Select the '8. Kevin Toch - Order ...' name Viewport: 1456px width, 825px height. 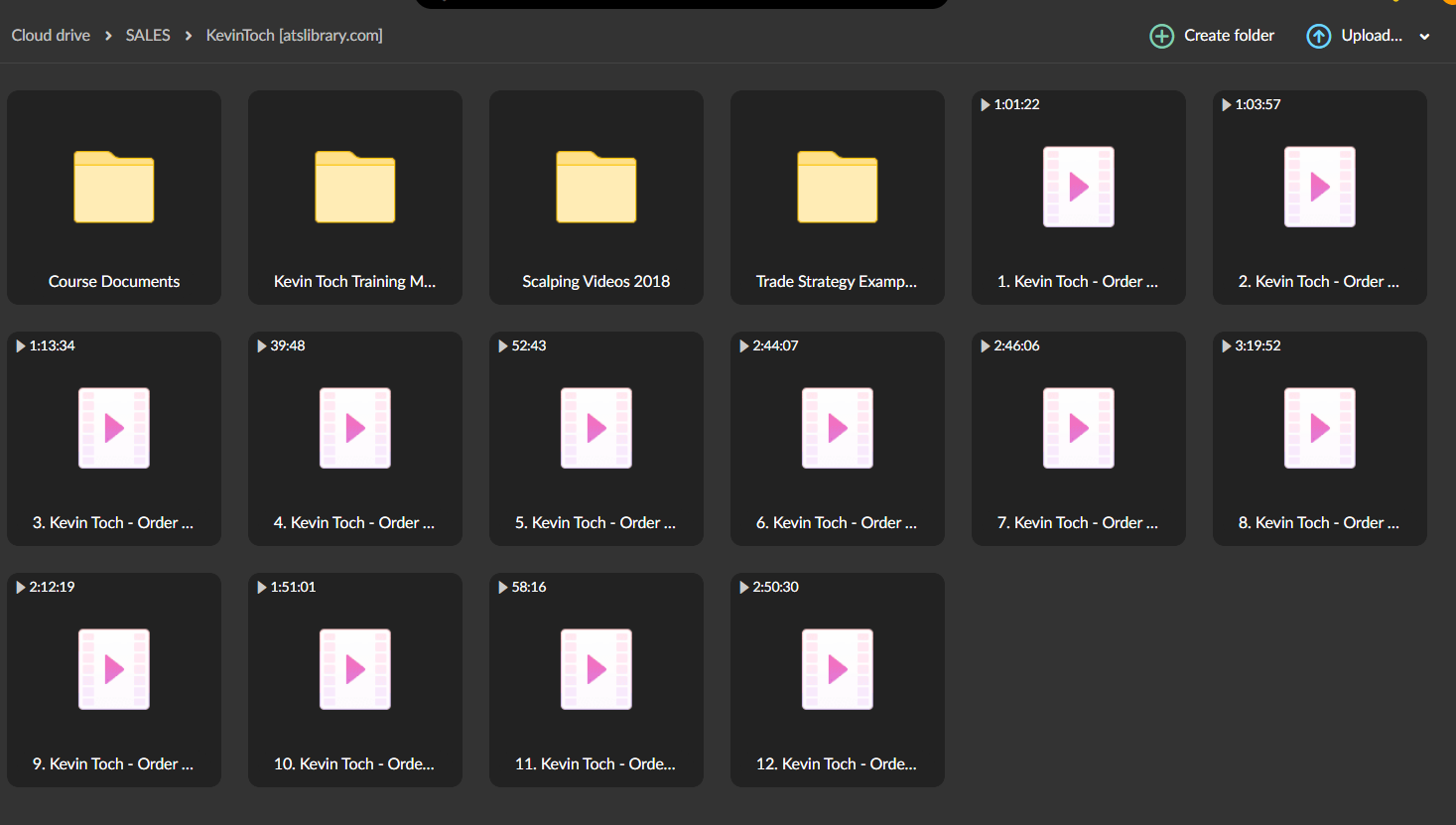[x=1319, y=522]
